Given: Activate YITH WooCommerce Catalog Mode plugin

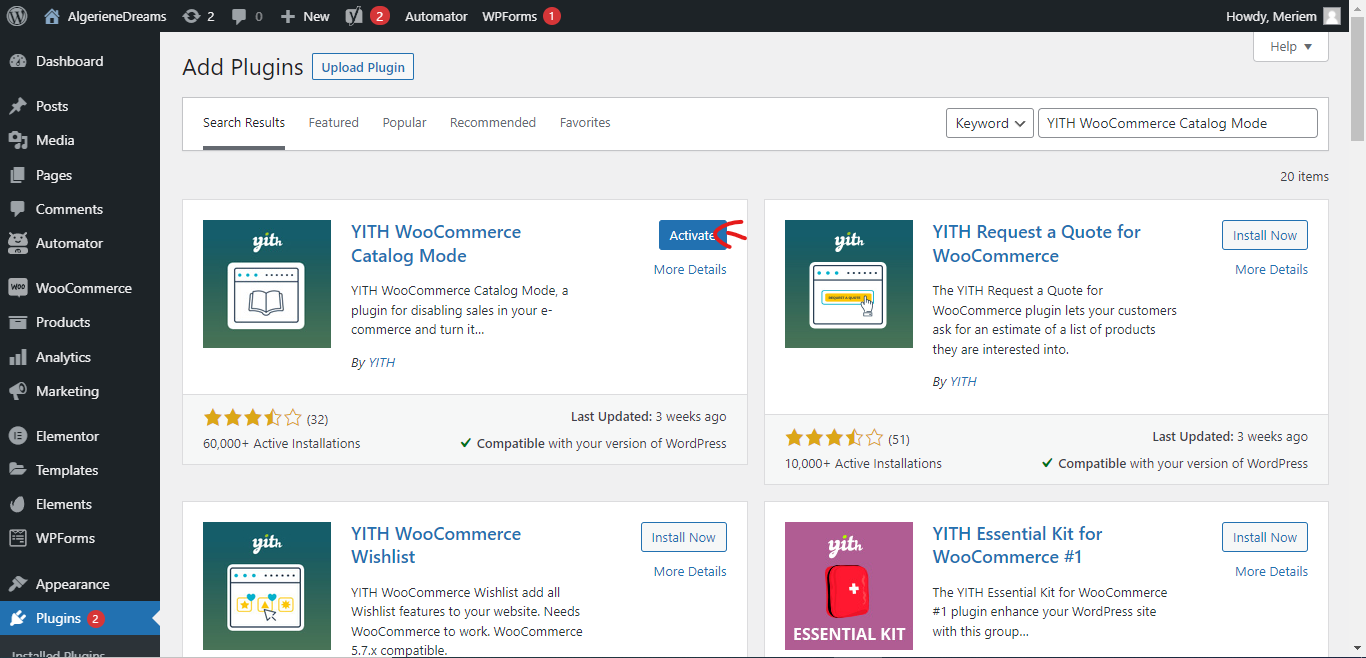Looking at the screenshot, I should (x=693, y=235).
